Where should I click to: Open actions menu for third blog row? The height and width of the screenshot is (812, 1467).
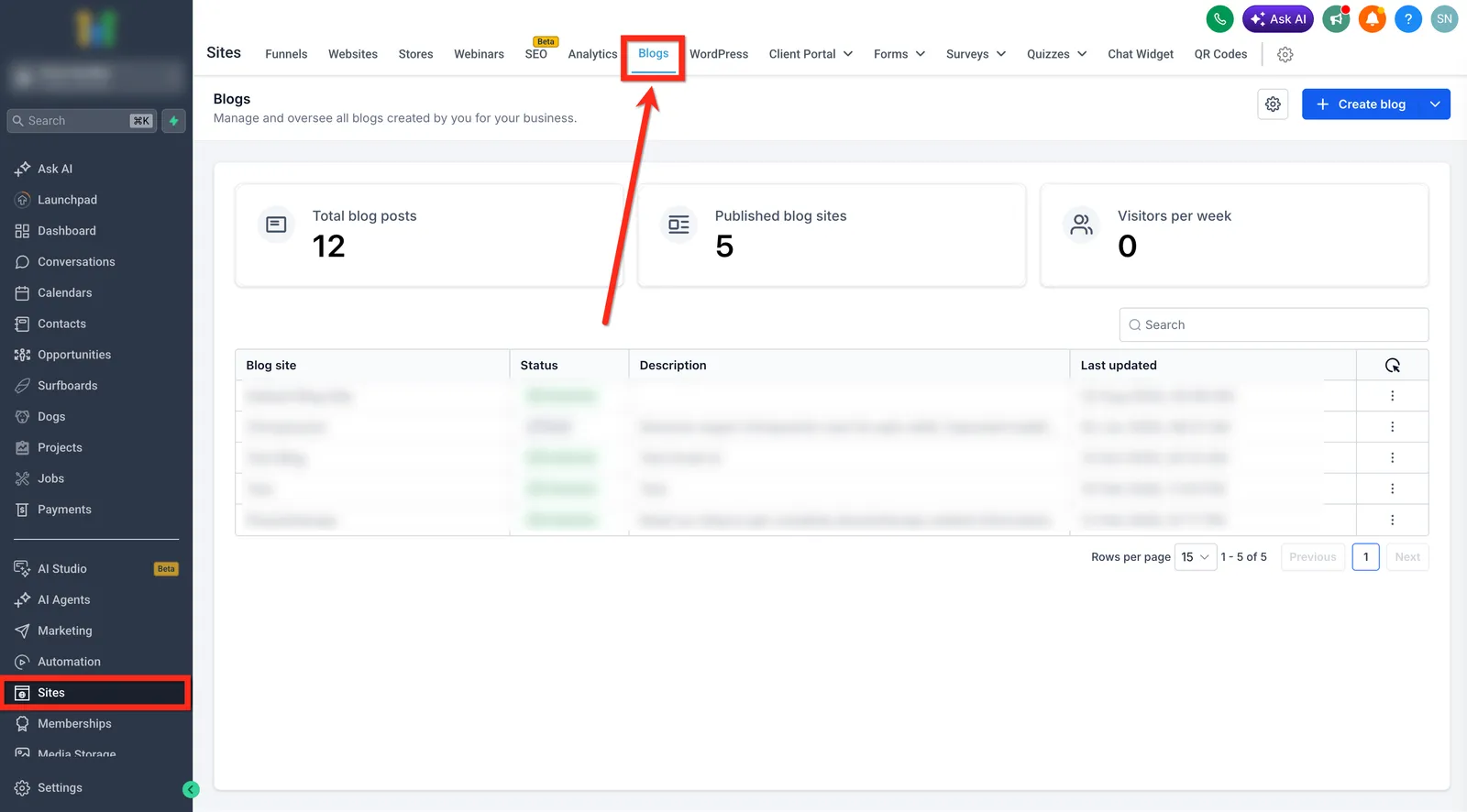pyautogui.click(x=1392, y=458)
